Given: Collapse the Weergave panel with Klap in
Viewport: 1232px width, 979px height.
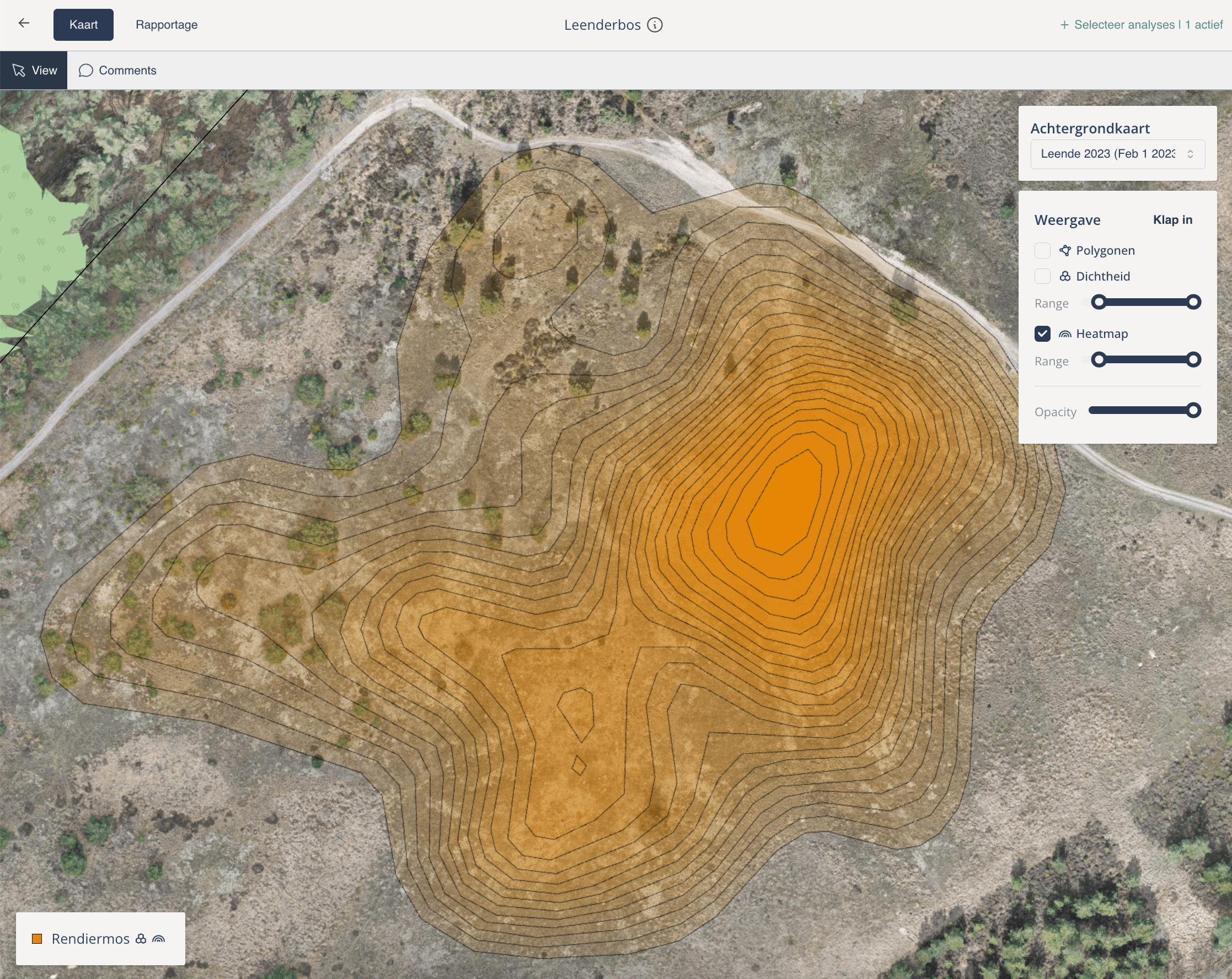Looking at the screenshot, I should tap(1172, 220).
